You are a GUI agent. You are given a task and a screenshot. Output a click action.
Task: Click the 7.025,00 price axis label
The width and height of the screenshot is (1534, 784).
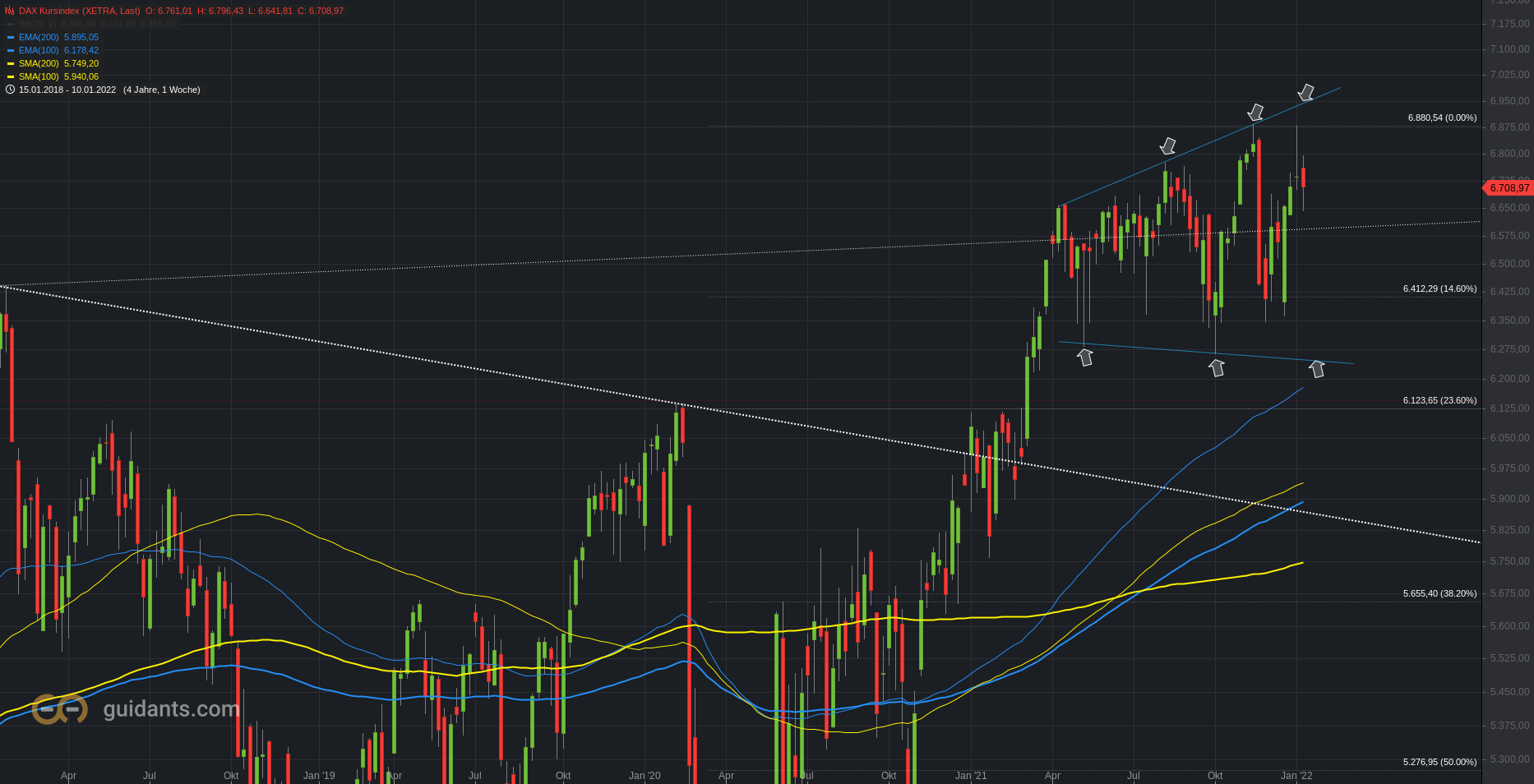[x=1509, y=75]
